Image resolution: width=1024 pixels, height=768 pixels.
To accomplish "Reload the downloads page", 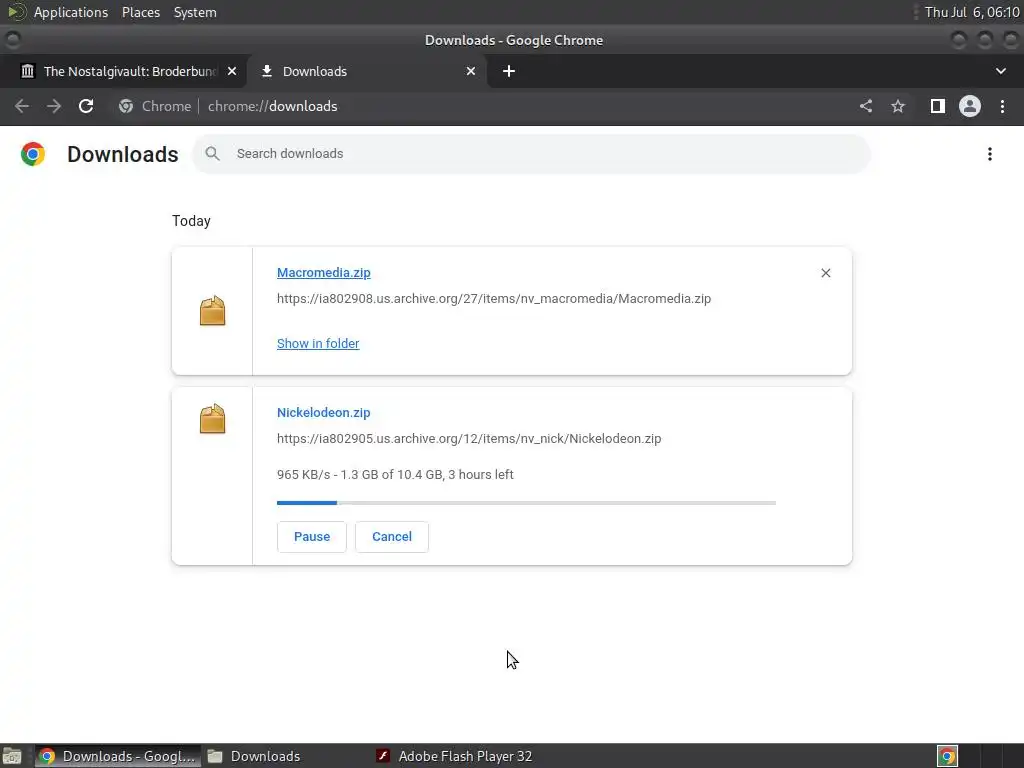I will [x=86, y=106].
